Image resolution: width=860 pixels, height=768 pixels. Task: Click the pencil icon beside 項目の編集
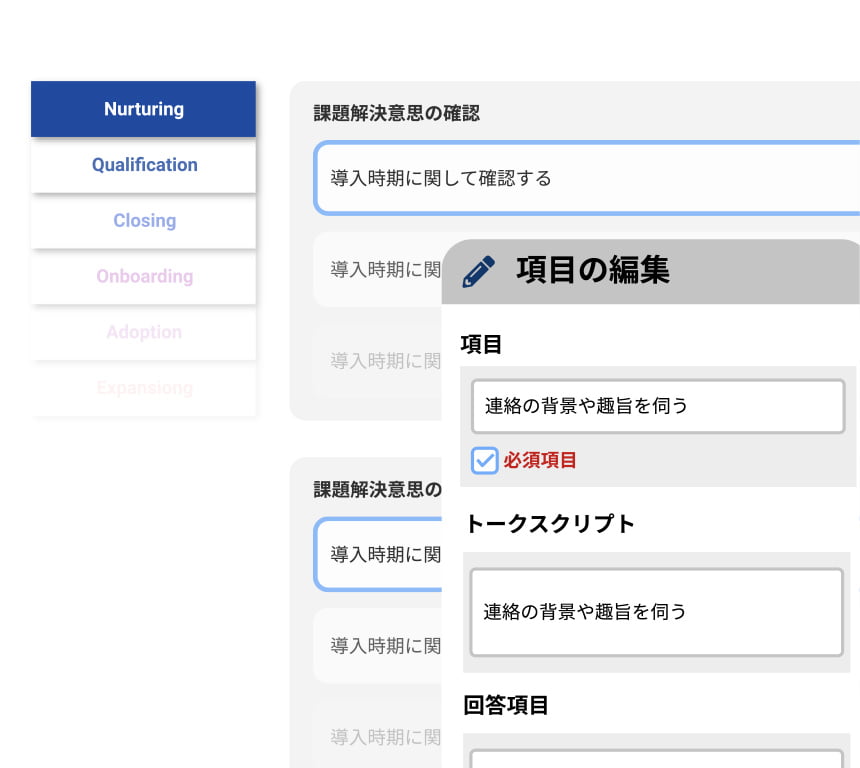click(x=478, y=271)
